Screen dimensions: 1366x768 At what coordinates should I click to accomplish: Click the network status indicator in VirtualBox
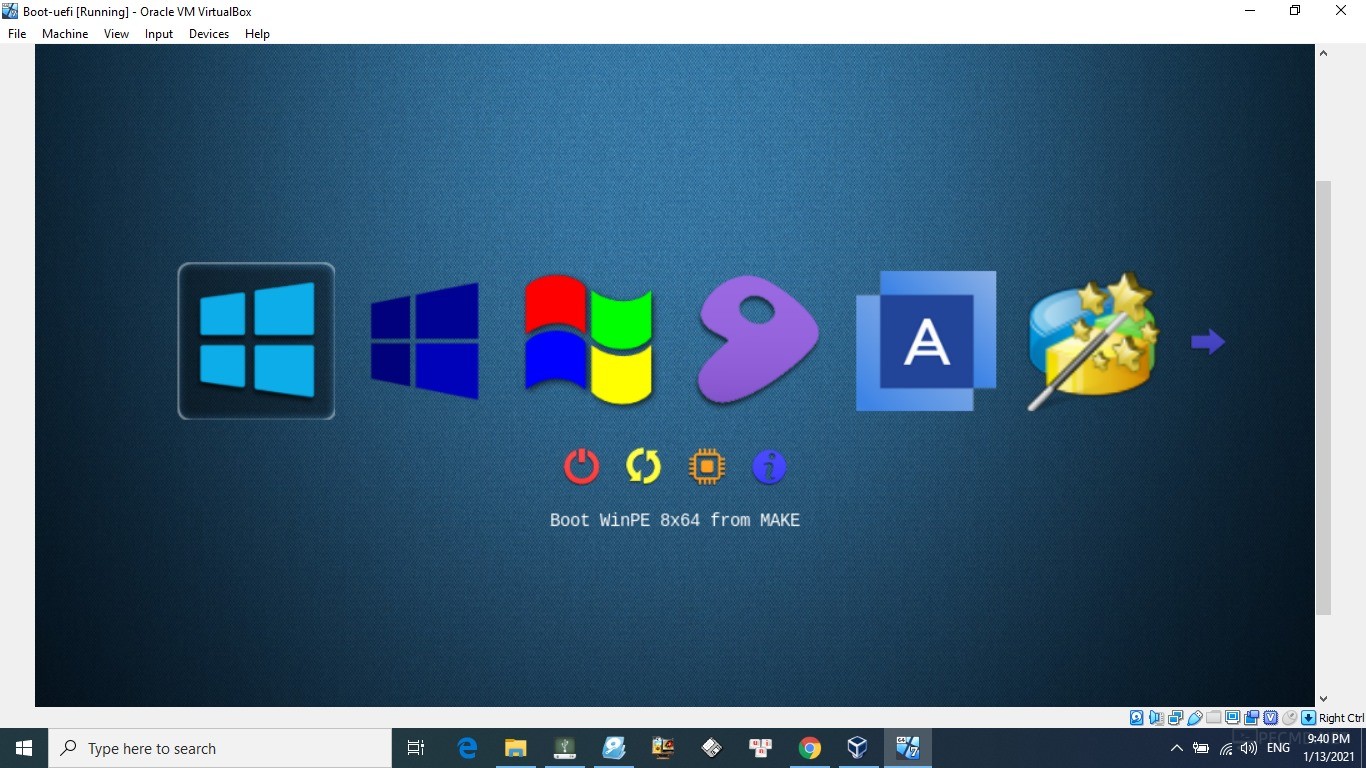coord(1175,718)
